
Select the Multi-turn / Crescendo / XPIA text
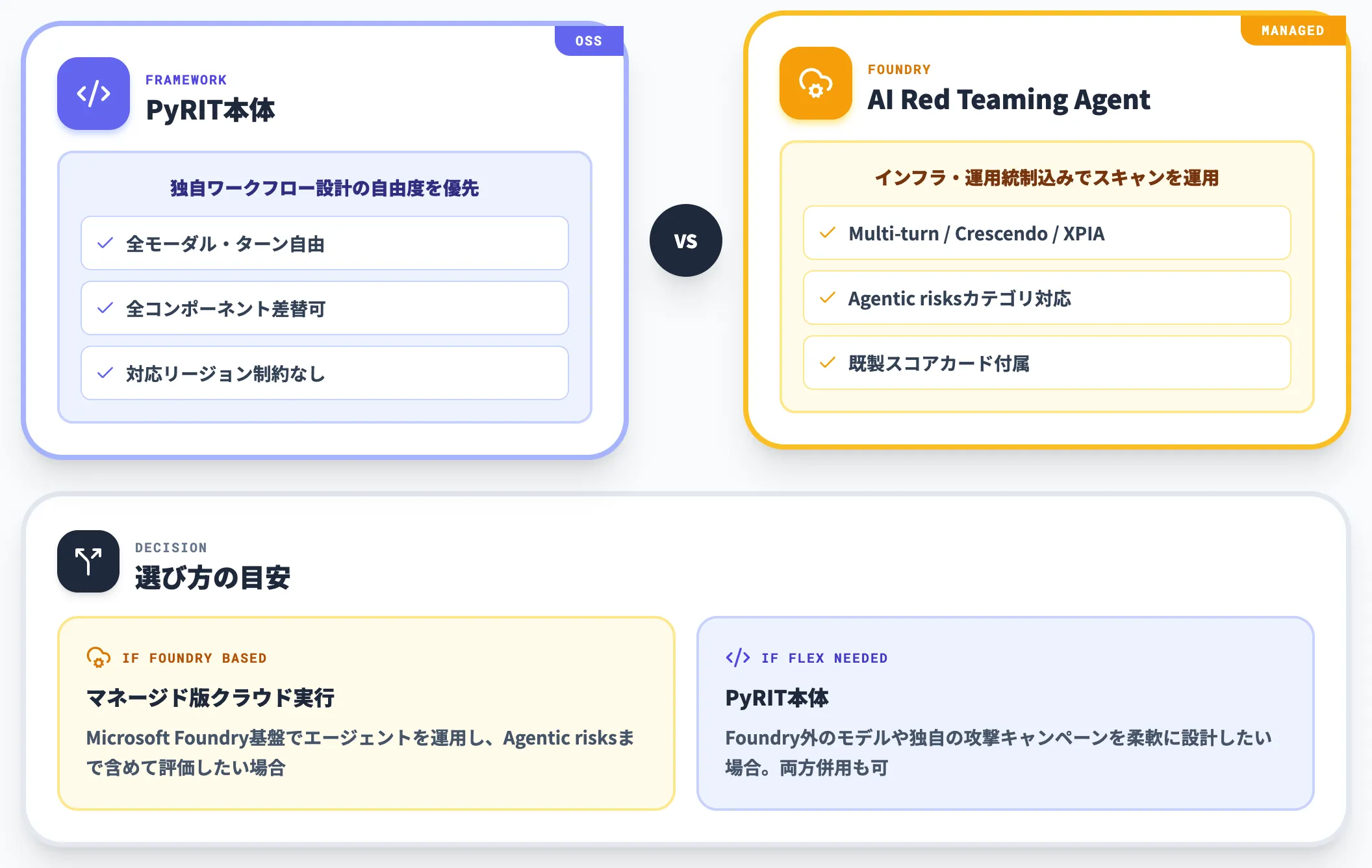click(976, 233)
